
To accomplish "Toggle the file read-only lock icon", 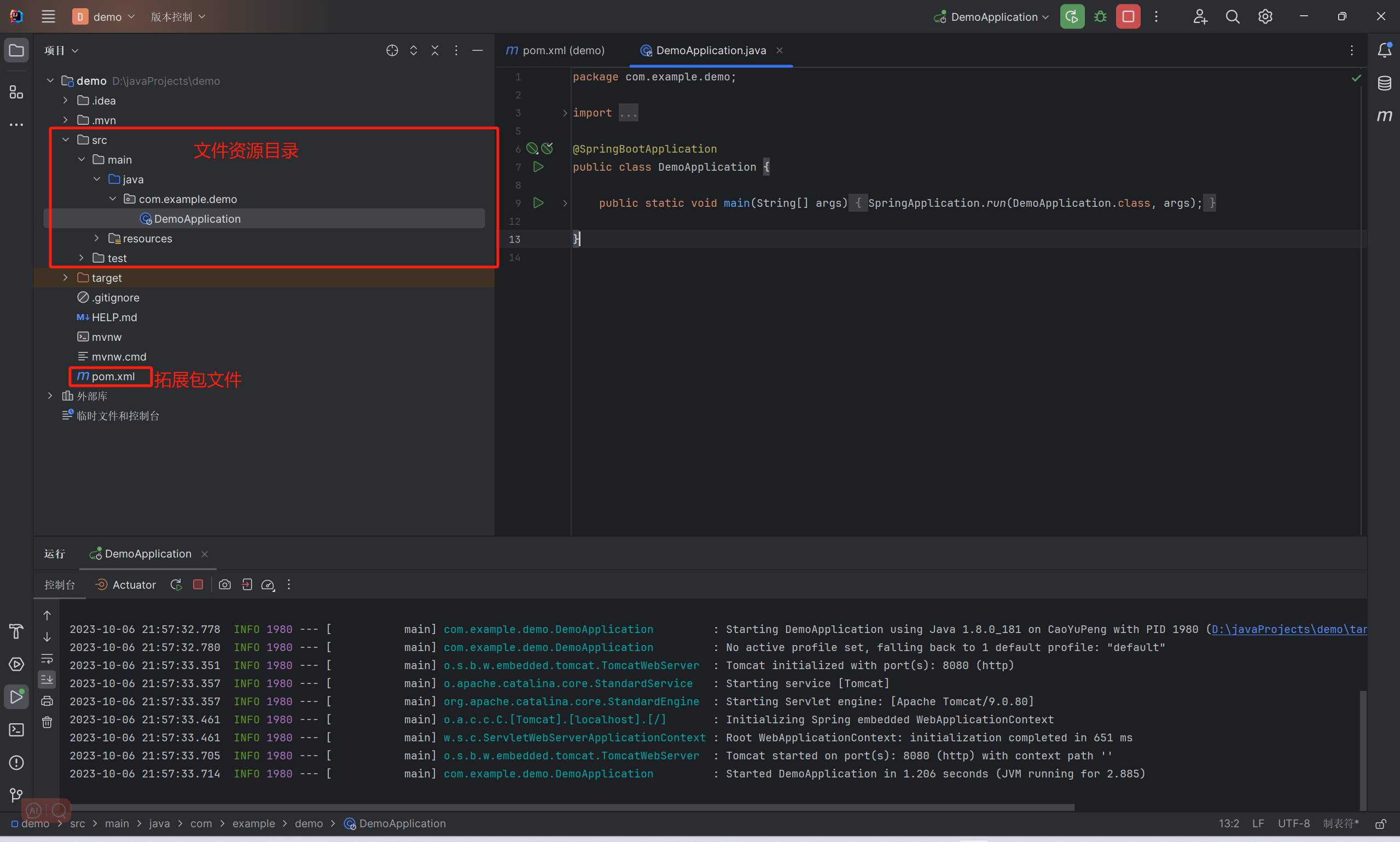I will pyautogui.click(x=1381, y=823).
